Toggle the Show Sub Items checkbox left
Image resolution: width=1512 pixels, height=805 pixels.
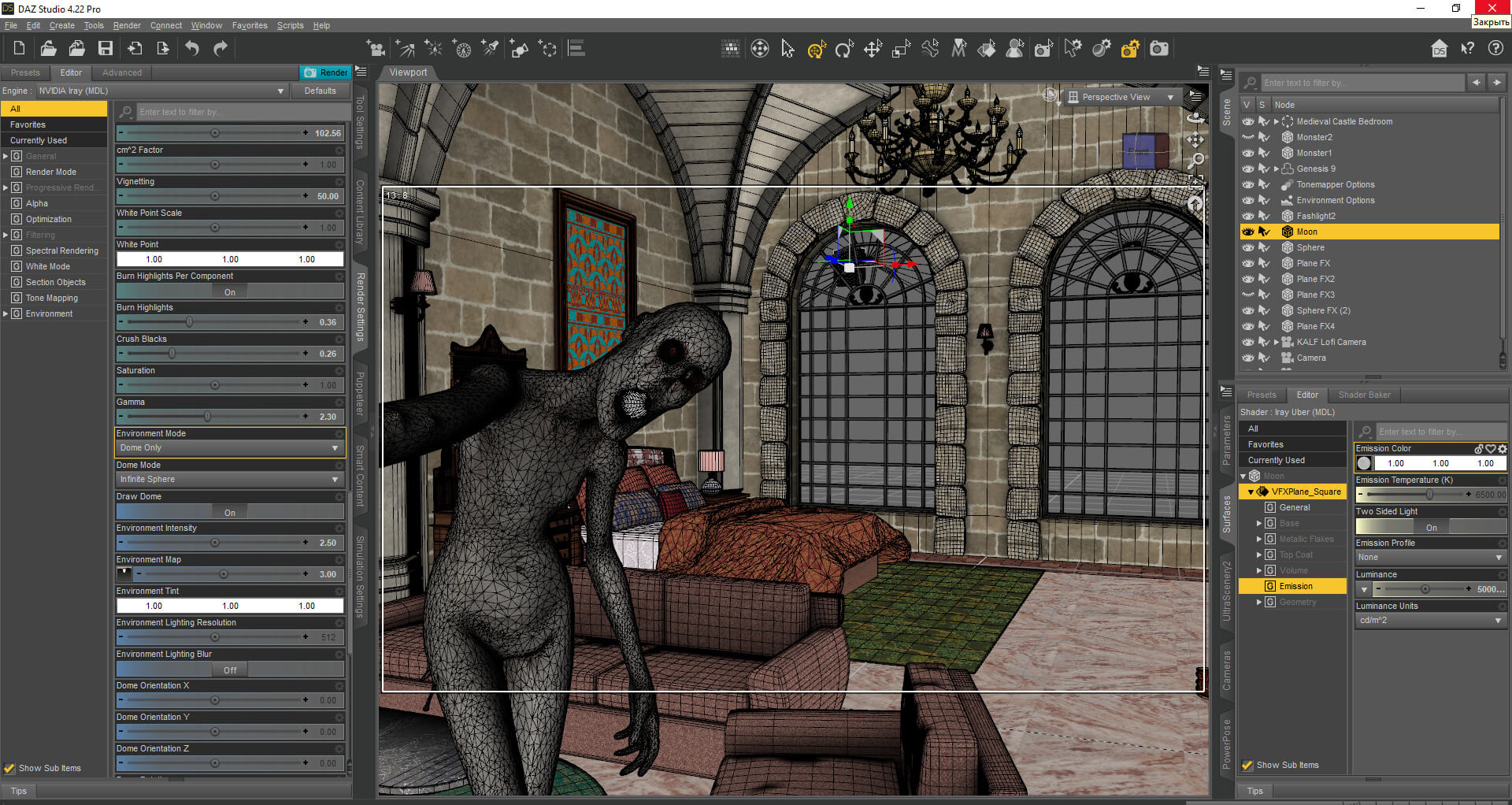[9, 768]
